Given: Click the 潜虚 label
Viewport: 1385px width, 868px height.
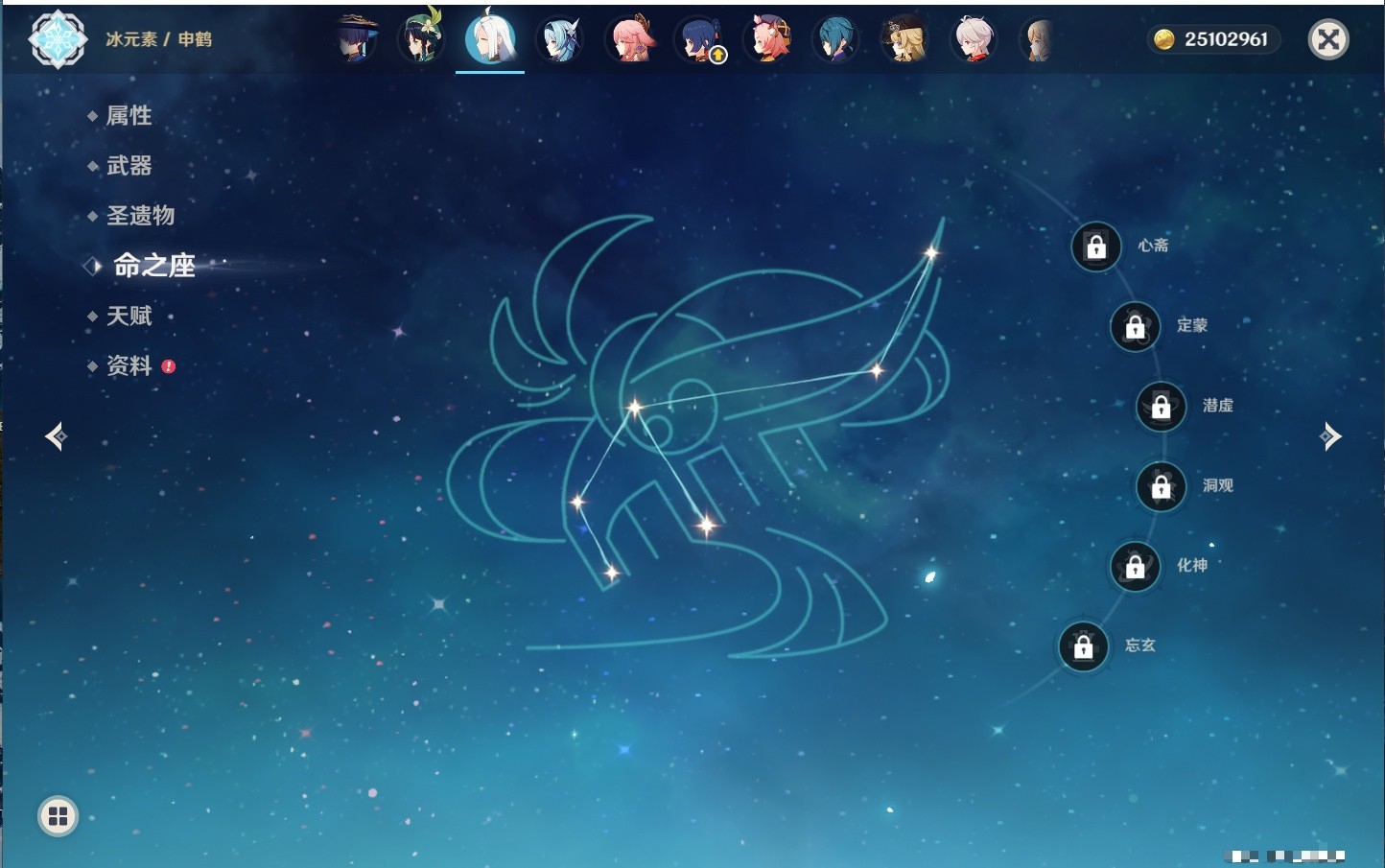Looking at the screenshot, I should pos(1218,406).
